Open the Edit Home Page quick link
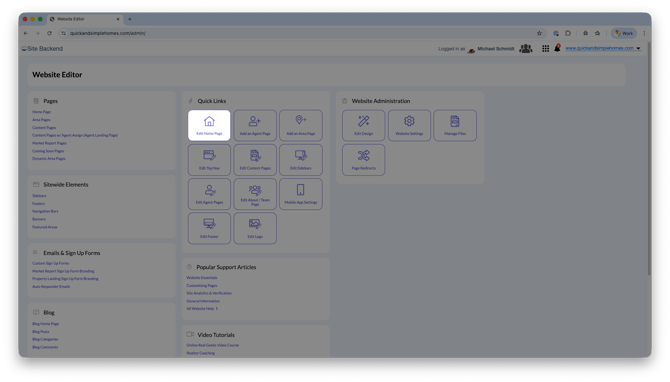This screenshot has height=382, width=670. tap(209, 125)
